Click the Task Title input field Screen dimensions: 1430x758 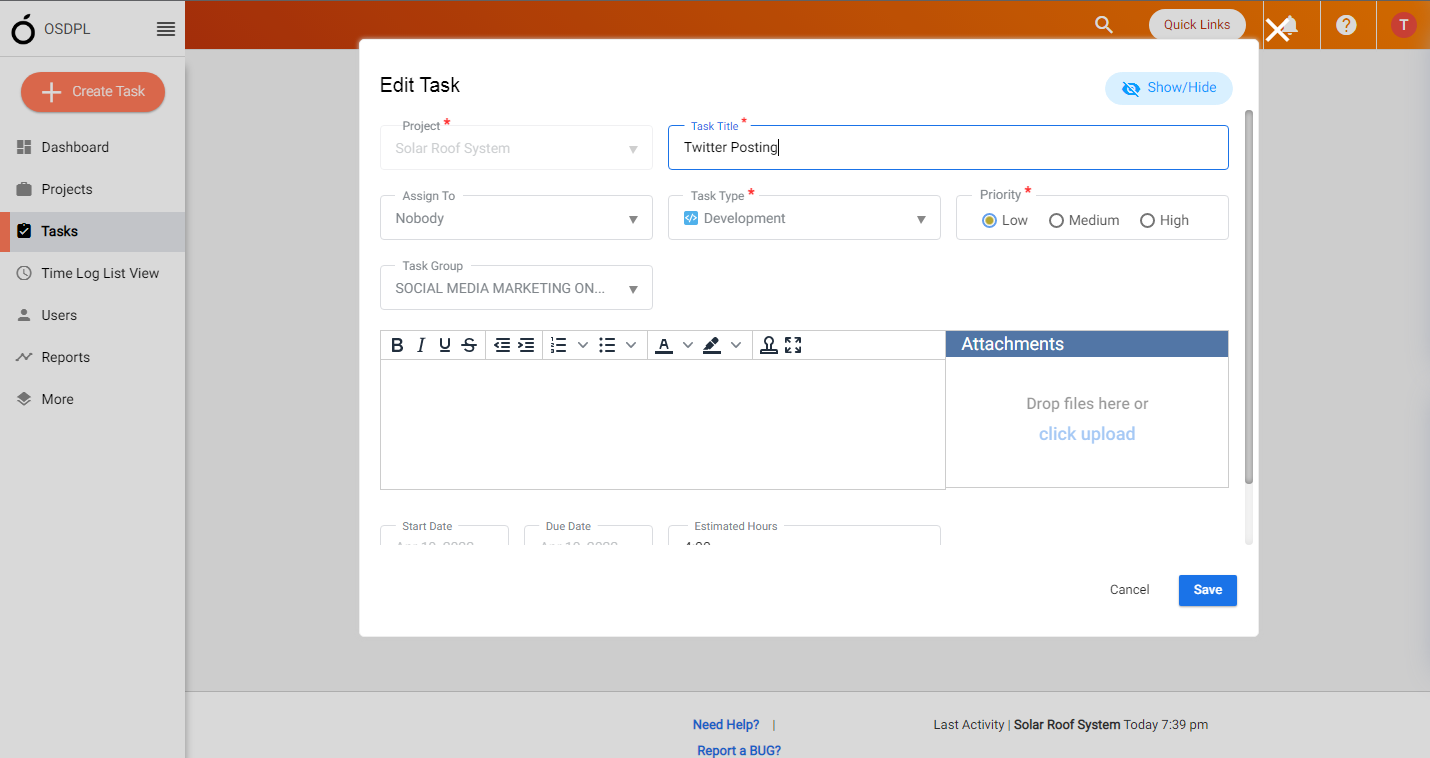pos(947,147)
